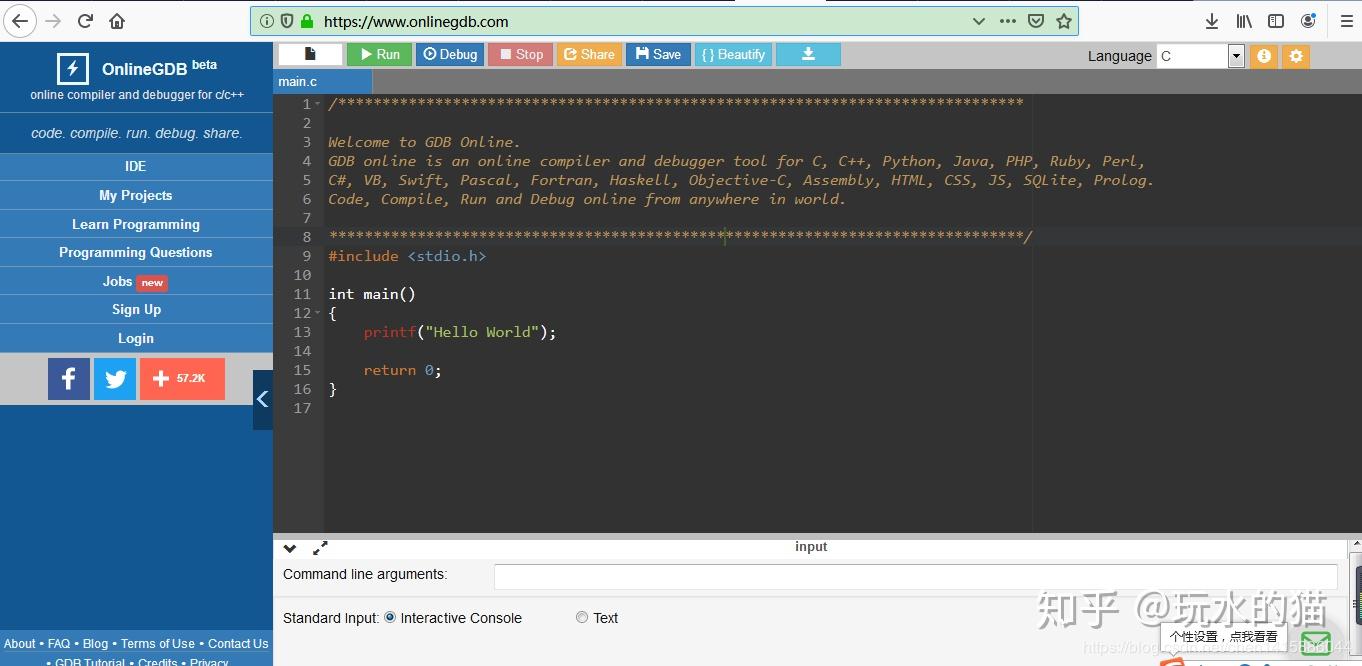Click the 'return 0;' line
Screen dimensions: 1362x666
pyautogui.click(x=402, y=370)
